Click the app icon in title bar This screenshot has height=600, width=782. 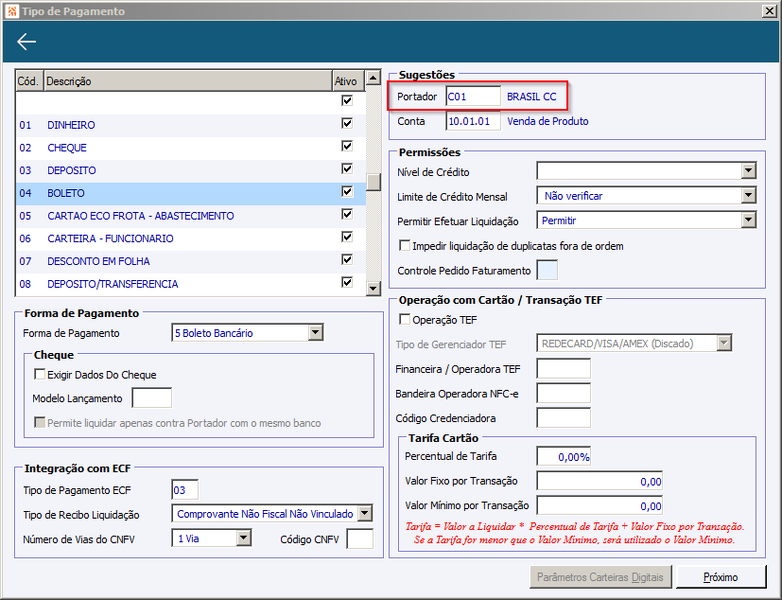[x=12, y=11]
